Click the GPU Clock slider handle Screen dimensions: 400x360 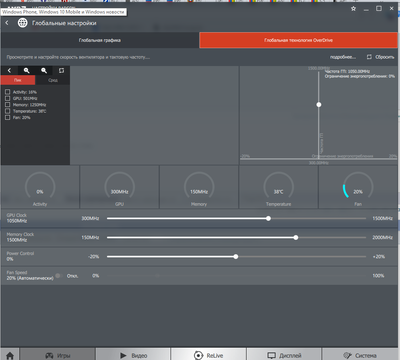point(268,218)
